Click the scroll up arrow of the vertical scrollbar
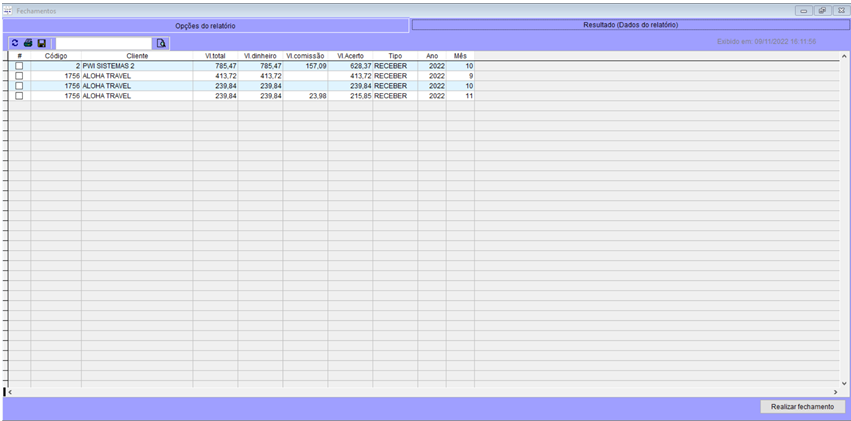The image size is (851, 421). pyautogui.click(x=843, y=57)
